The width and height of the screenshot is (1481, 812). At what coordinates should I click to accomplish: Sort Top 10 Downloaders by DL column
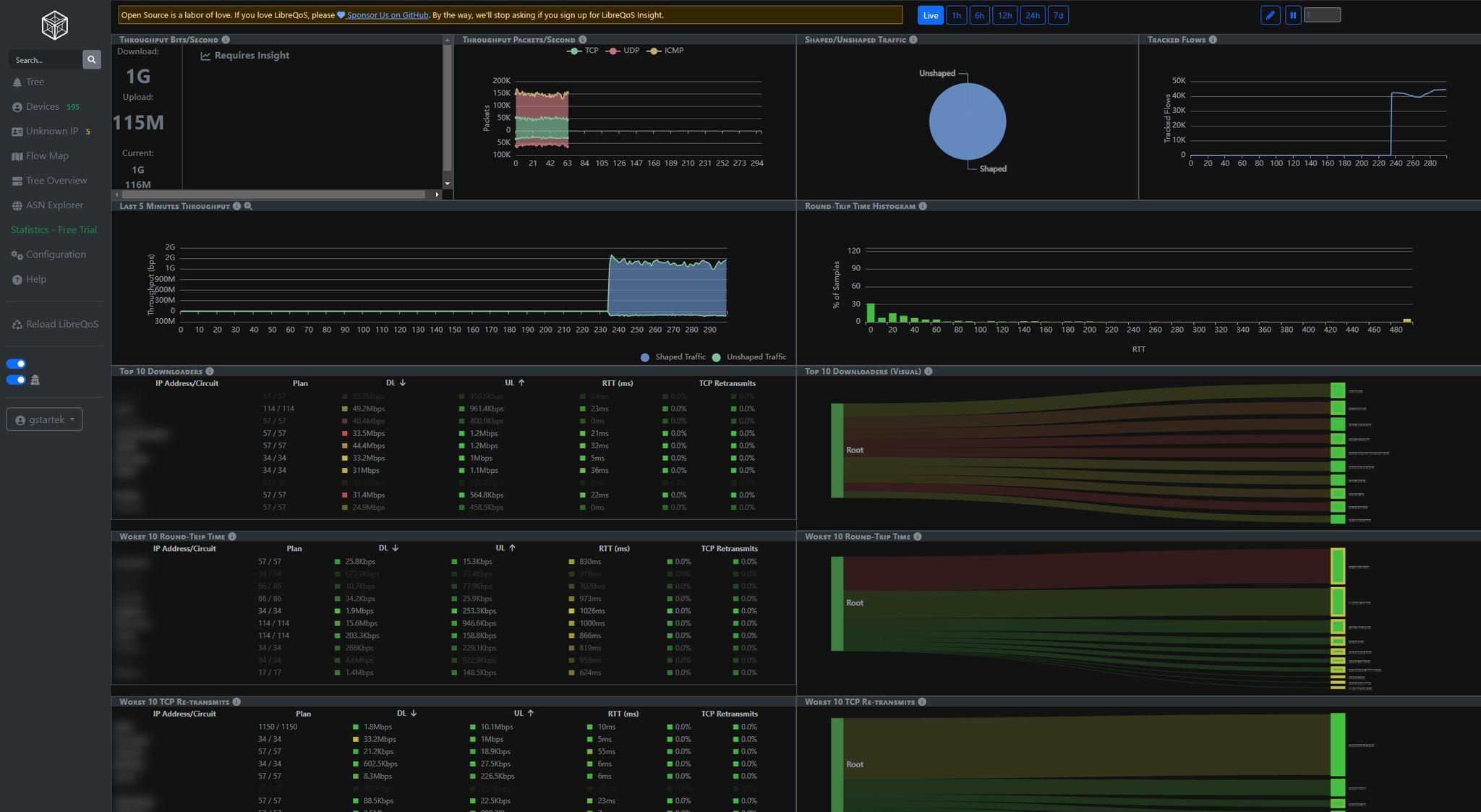point(396,383)
